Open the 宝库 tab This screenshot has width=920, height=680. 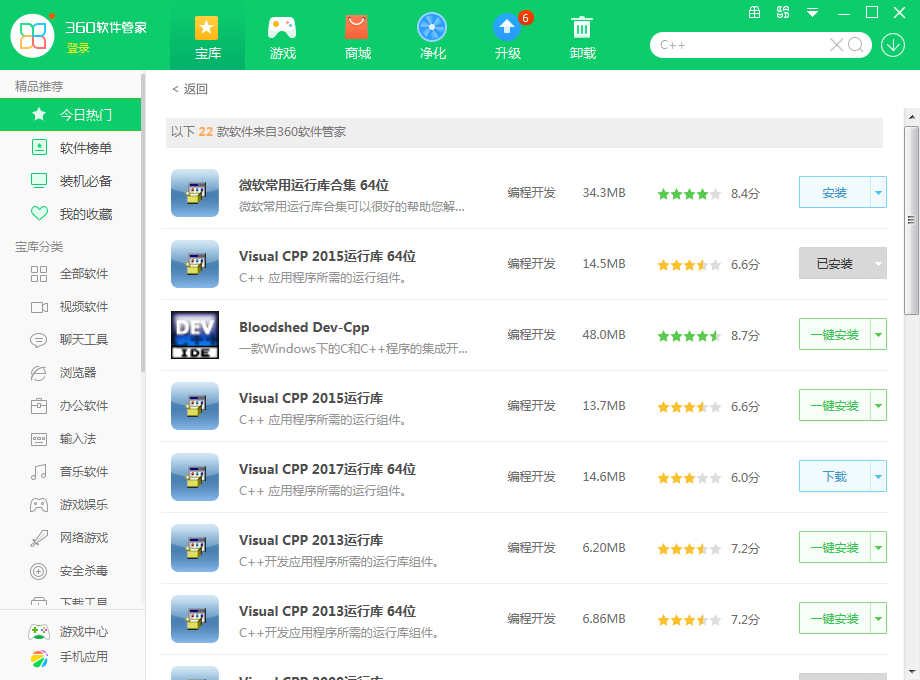(207, 37)
